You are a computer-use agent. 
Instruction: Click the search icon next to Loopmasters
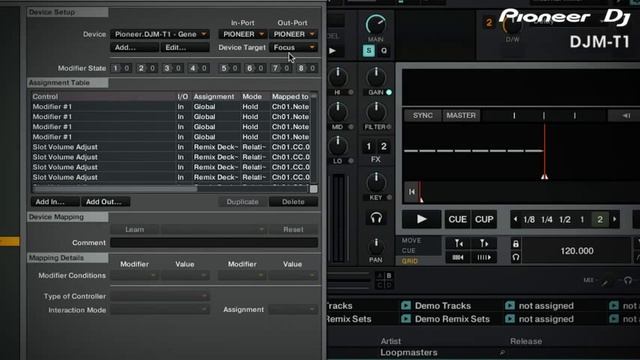coord(502,352)
